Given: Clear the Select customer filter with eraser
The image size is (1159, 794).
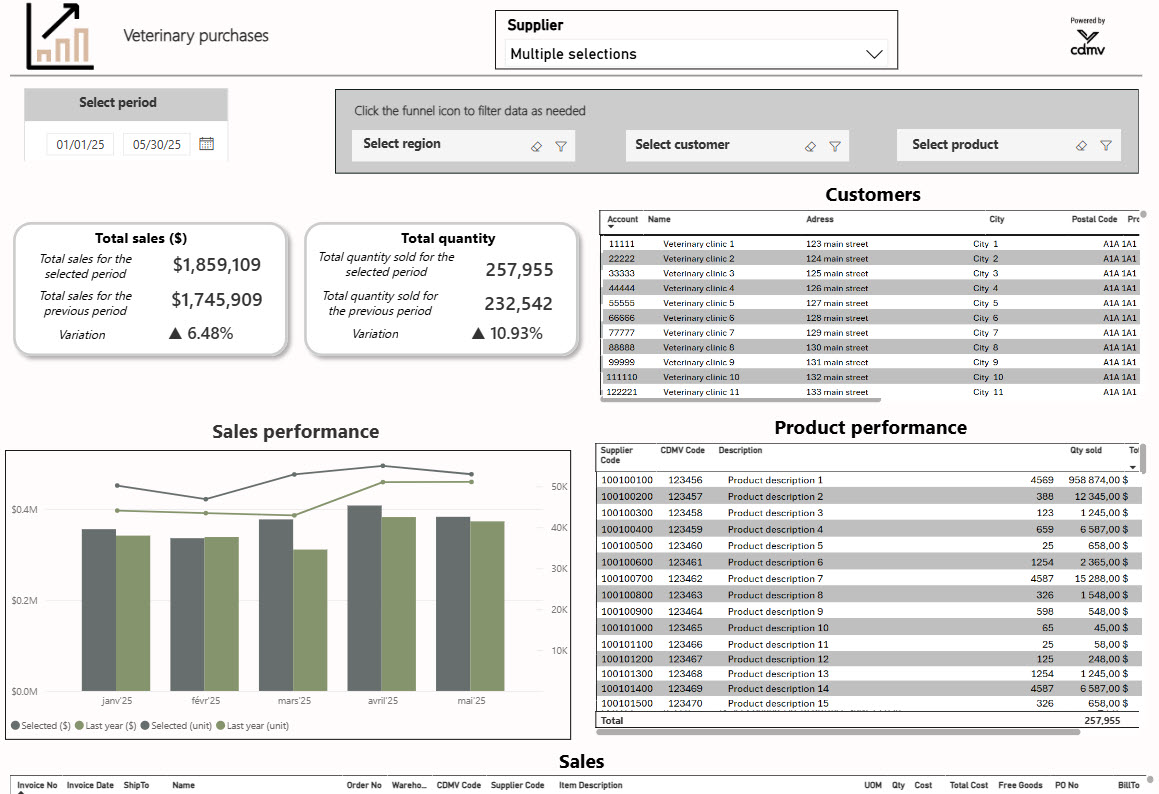Looking at the screenshot, I should [810, 146].
